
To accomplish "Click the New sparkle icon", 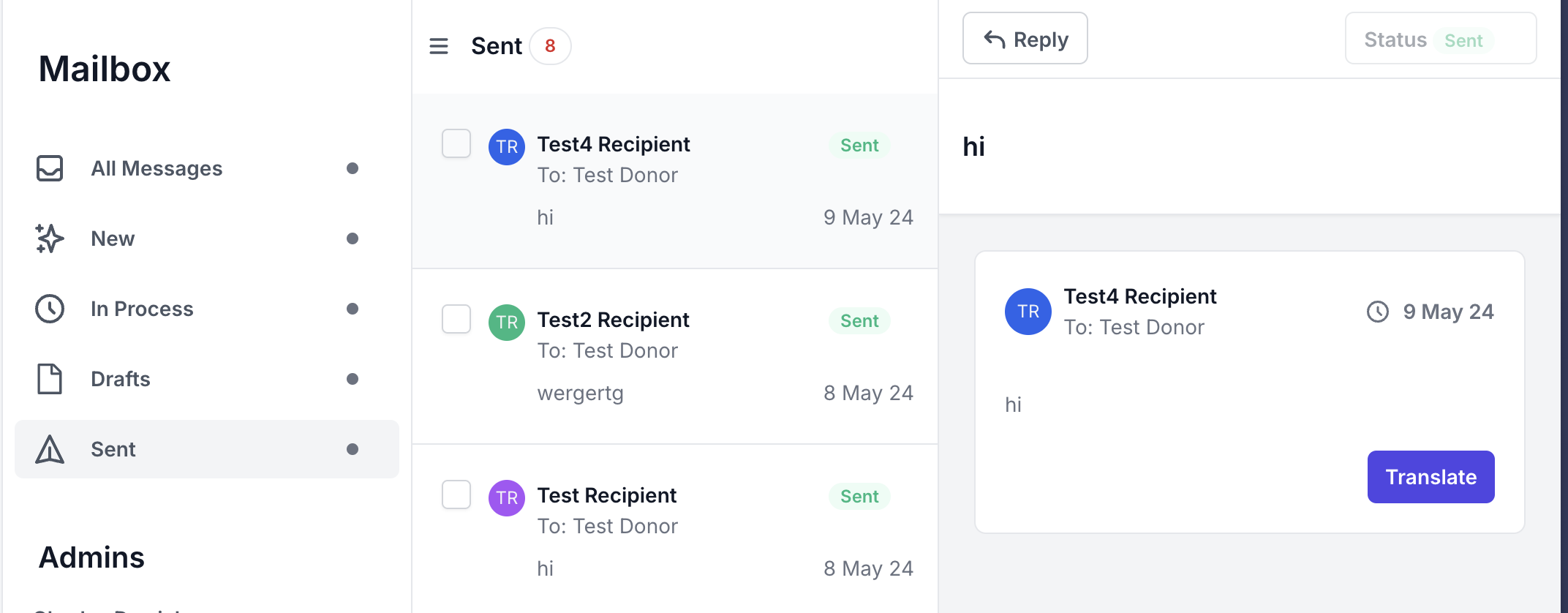I will 50,238.
